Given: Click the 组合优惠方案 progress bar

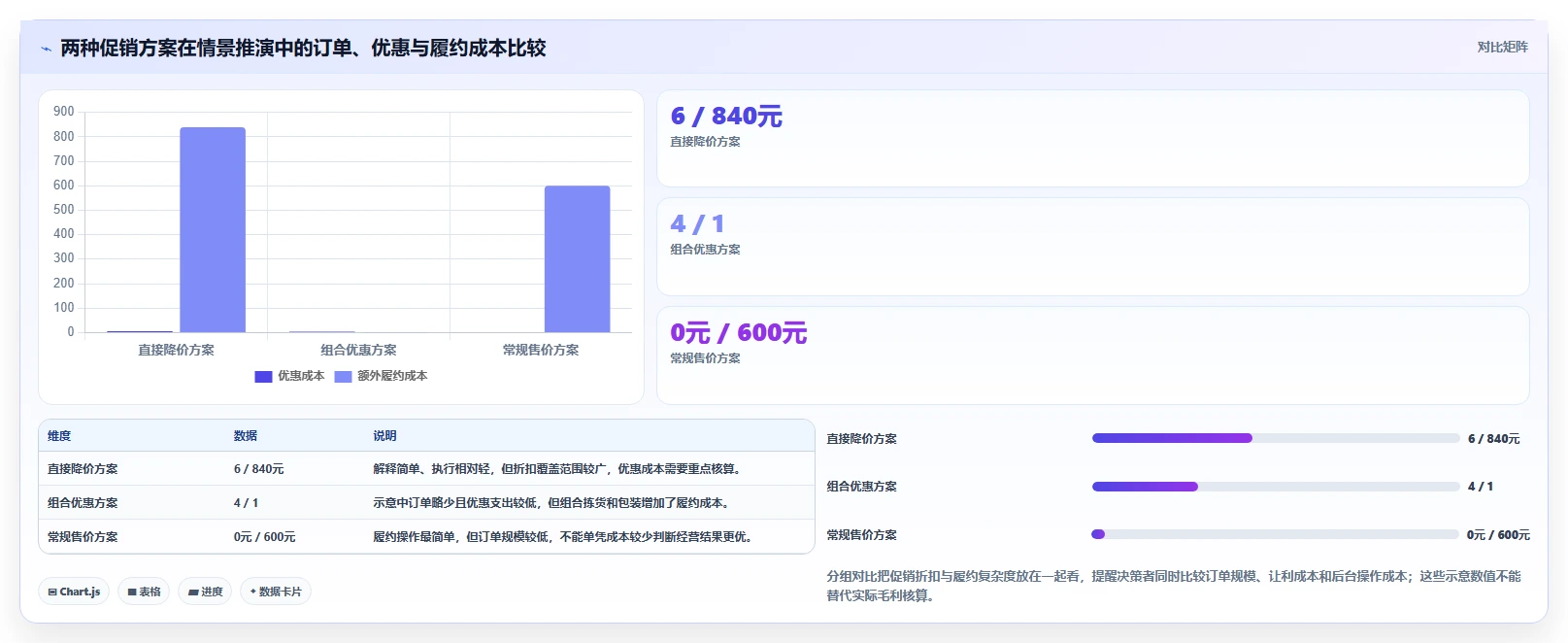Looking at the screenshot, I should click(x=1275, y=487).
